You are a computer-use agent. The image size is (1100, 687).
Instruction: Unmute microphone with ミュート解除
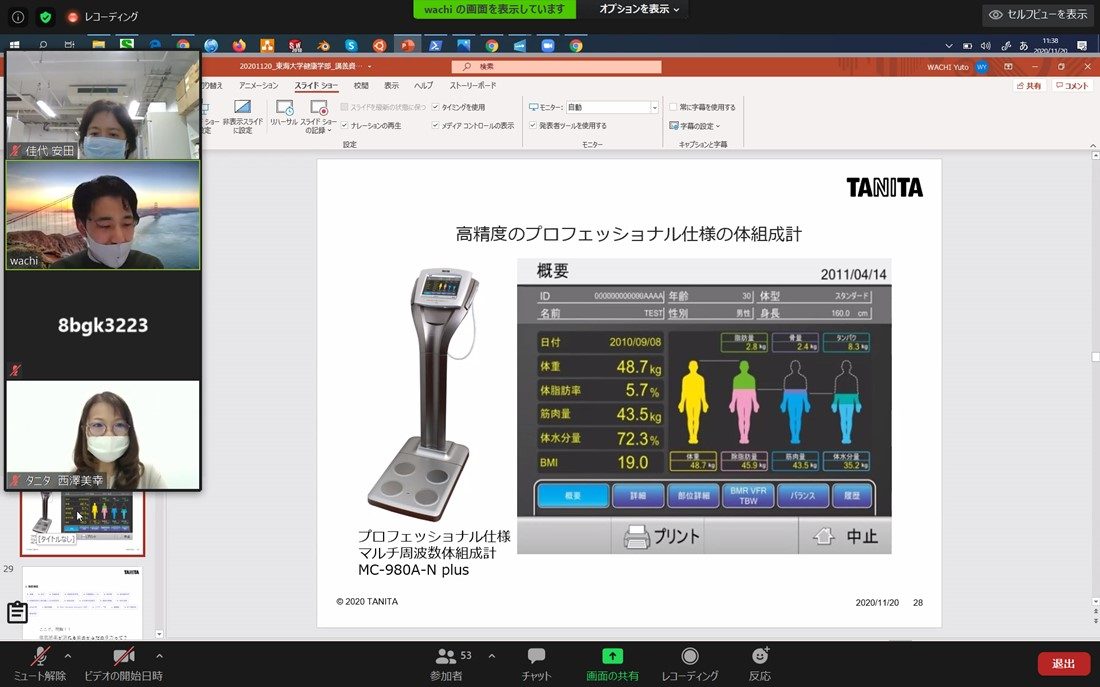tap(40, 664)
